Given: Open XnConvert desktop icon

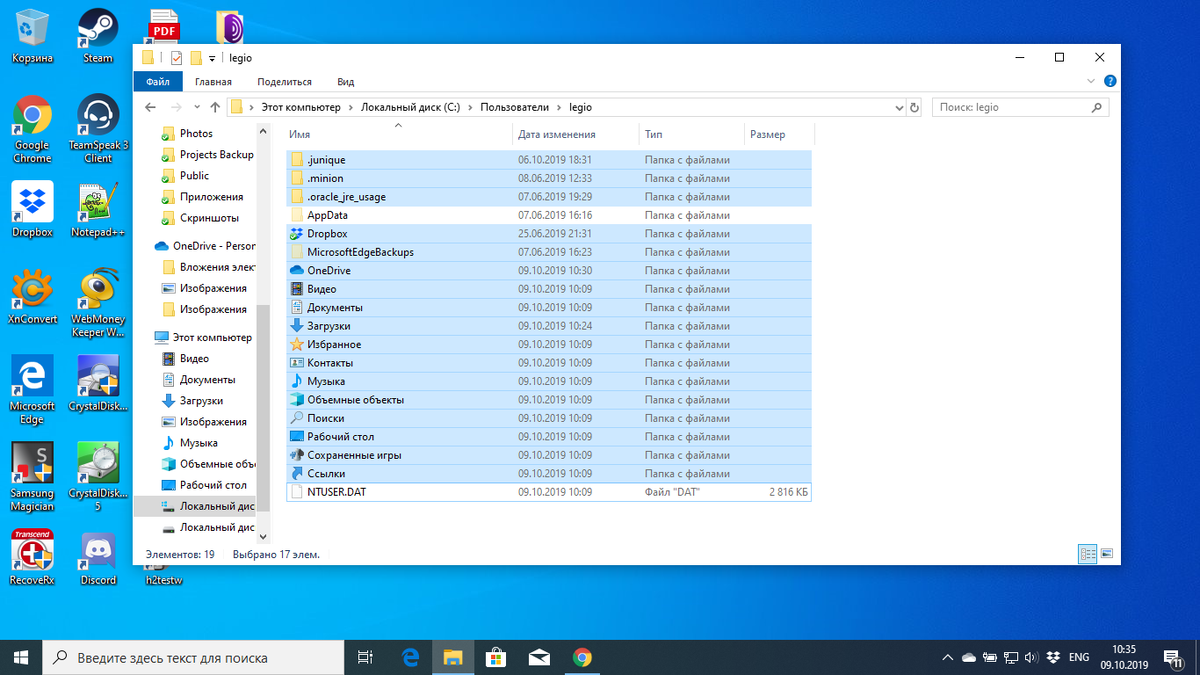Looking at the screenshot, I should click(32, 297).
